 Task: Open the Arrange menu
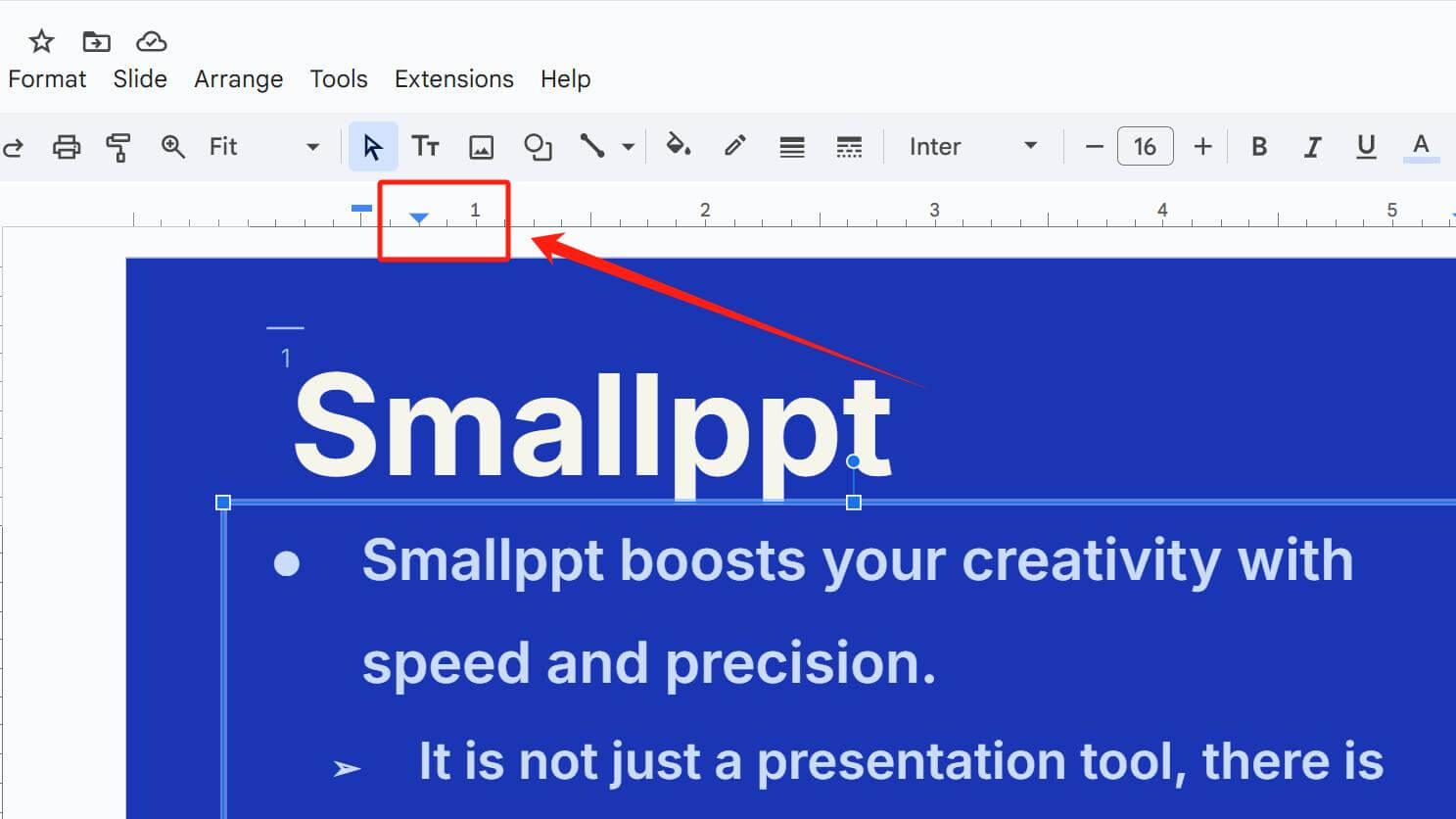(239, 79)
